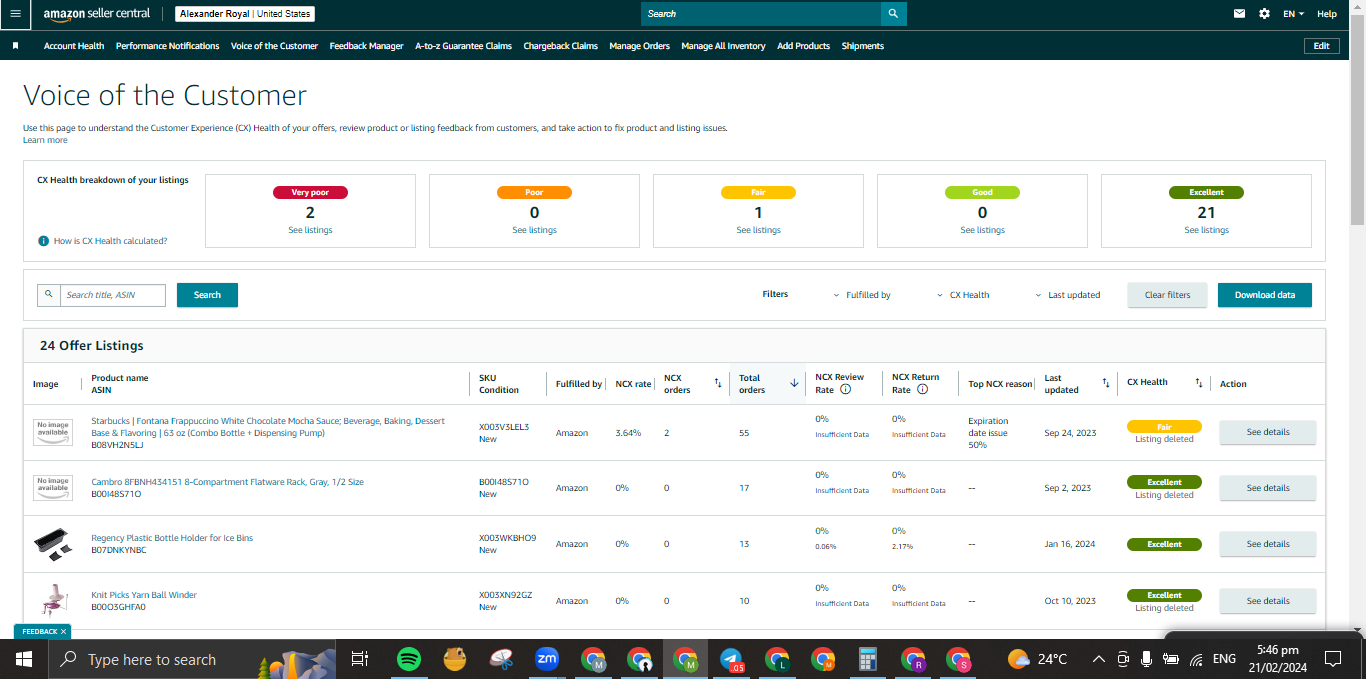Click the SKU text X003V3LEL3
The height and width of the screenshot is (679, 1366).
pos(504,427)
